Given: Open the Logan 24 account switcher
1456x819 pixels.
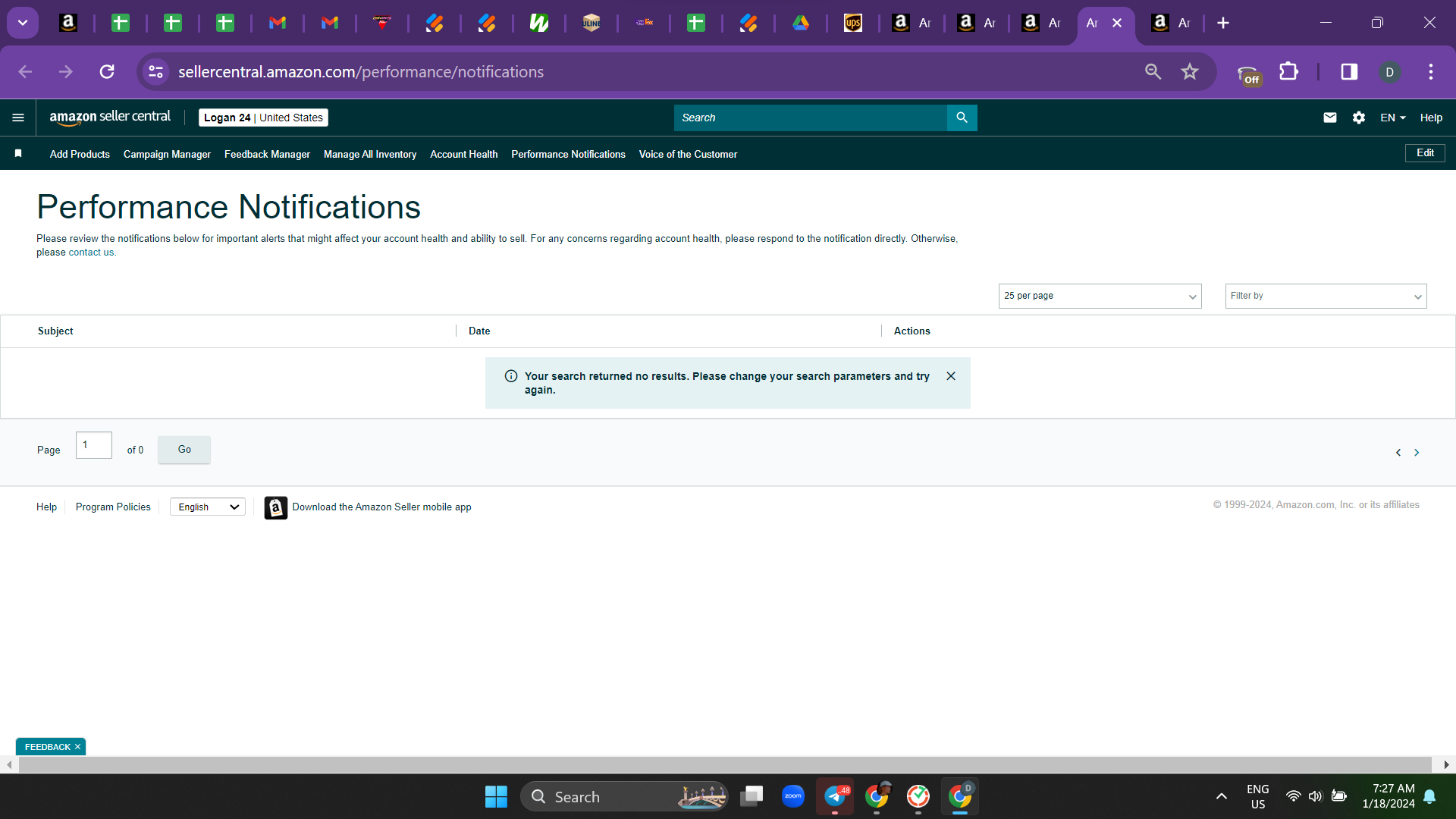Looking at the screenshot, I should coord(263,118).
